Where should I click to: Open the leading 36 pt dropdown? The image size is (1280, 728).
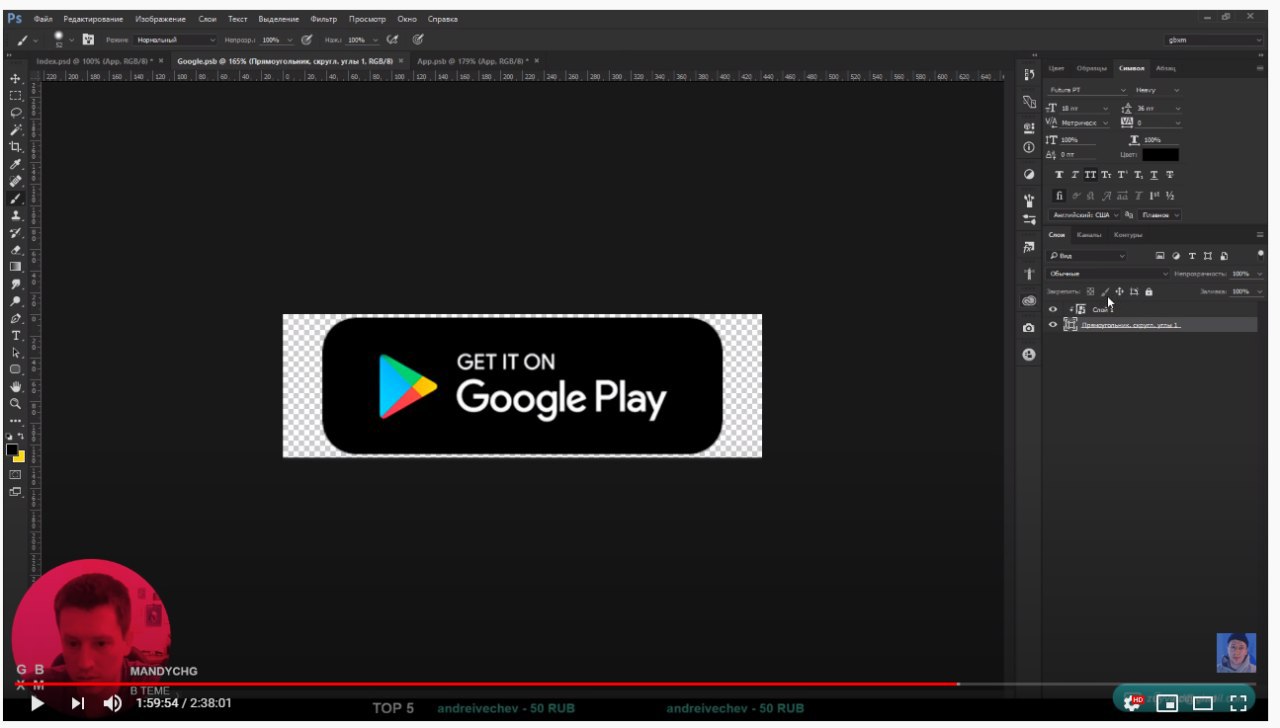pos(1159,107)
